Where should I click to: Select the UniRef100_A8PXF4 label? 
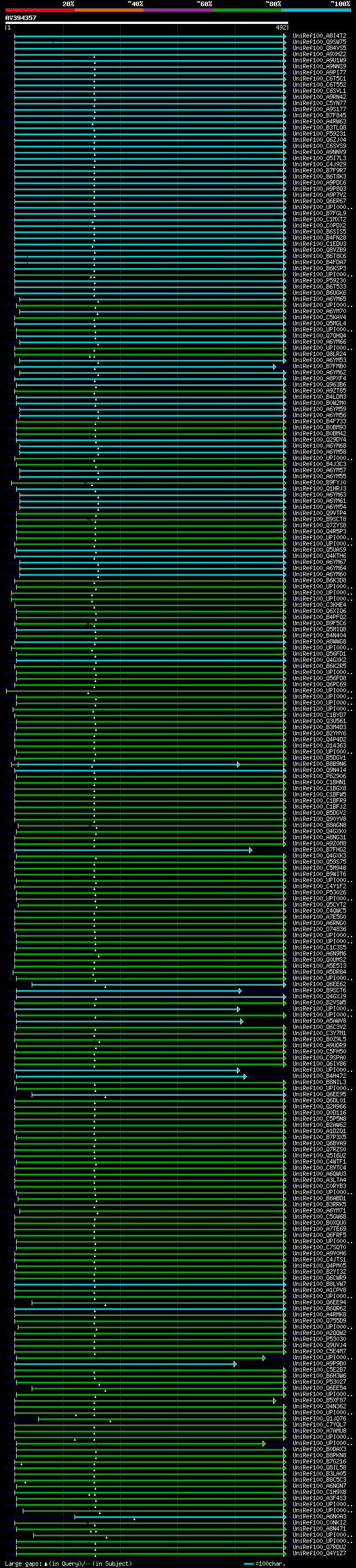(x=319, y=378)
